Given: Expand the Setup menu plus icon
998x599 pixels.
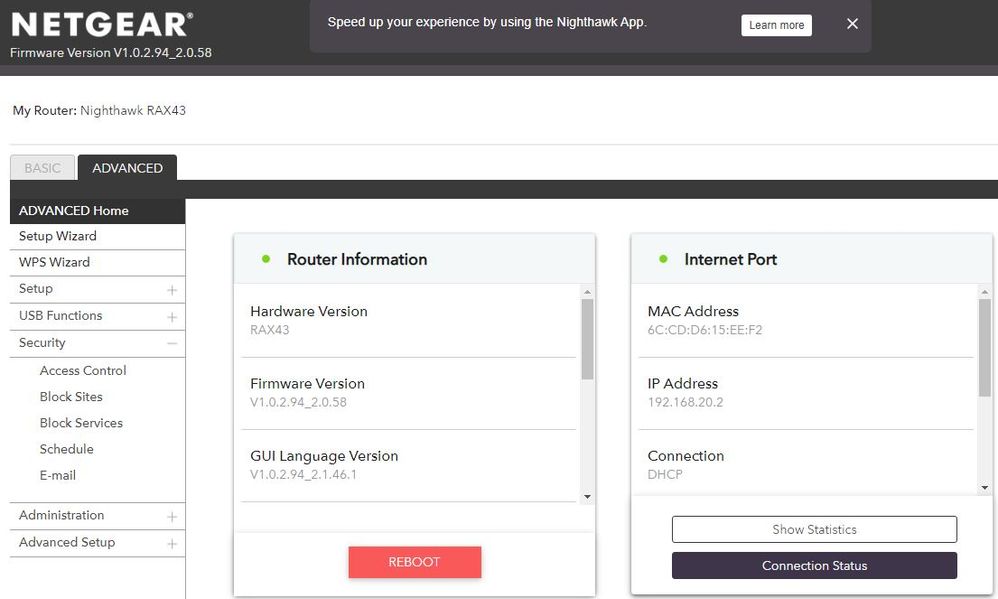Looking at the screenshot, I should coord(172,290).
